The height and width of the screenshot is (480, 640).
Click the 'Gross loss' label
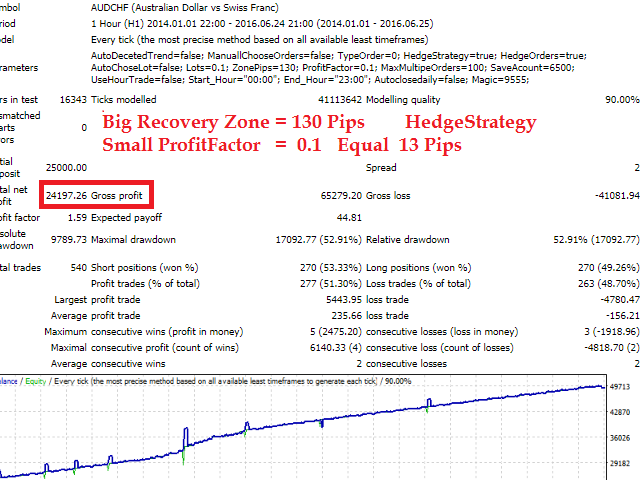388,196
